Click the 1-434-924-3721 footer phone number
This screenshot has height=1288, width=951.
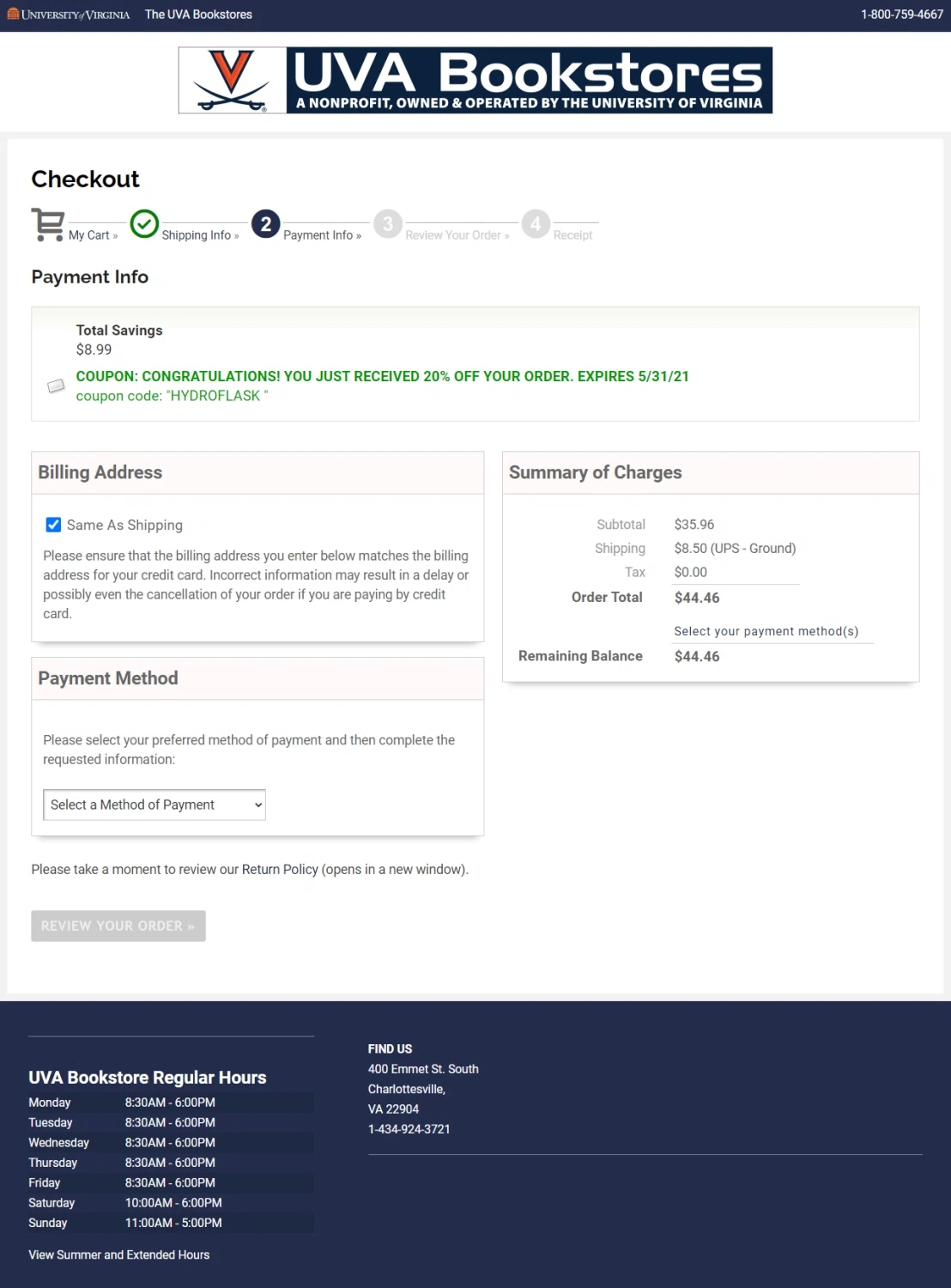[x=409, y=1129]
